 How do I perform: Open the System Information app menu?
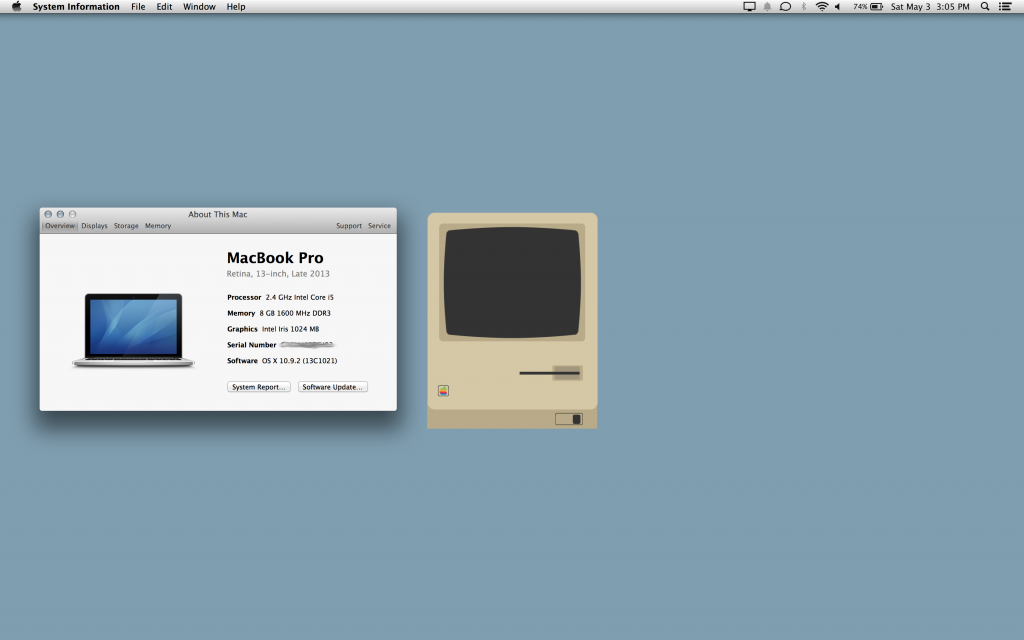coord(76,7)
